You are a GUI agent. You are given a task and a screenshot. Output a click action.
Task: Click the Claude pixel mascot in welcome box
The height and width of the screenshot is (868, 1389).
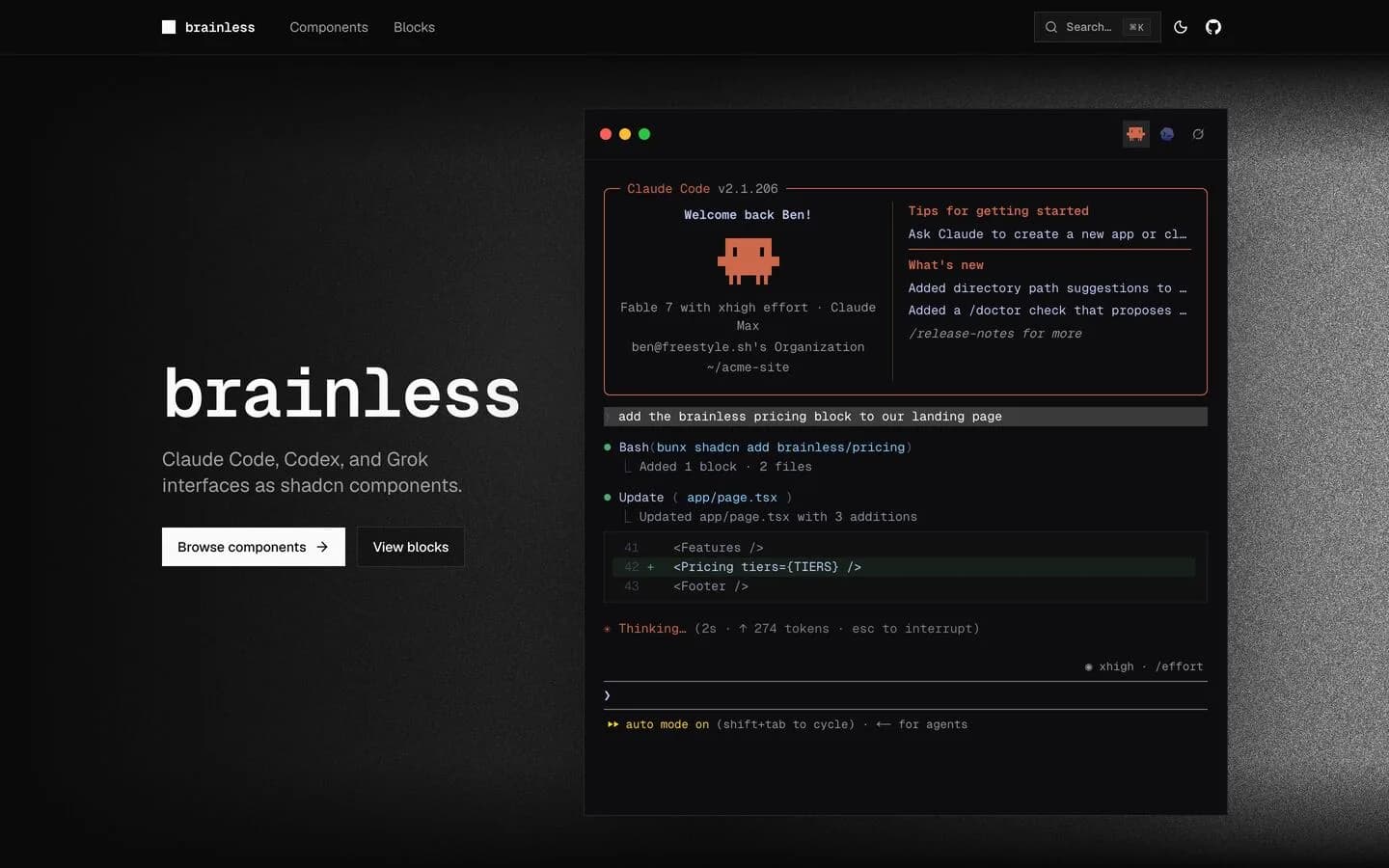click(x=749, y=260)
